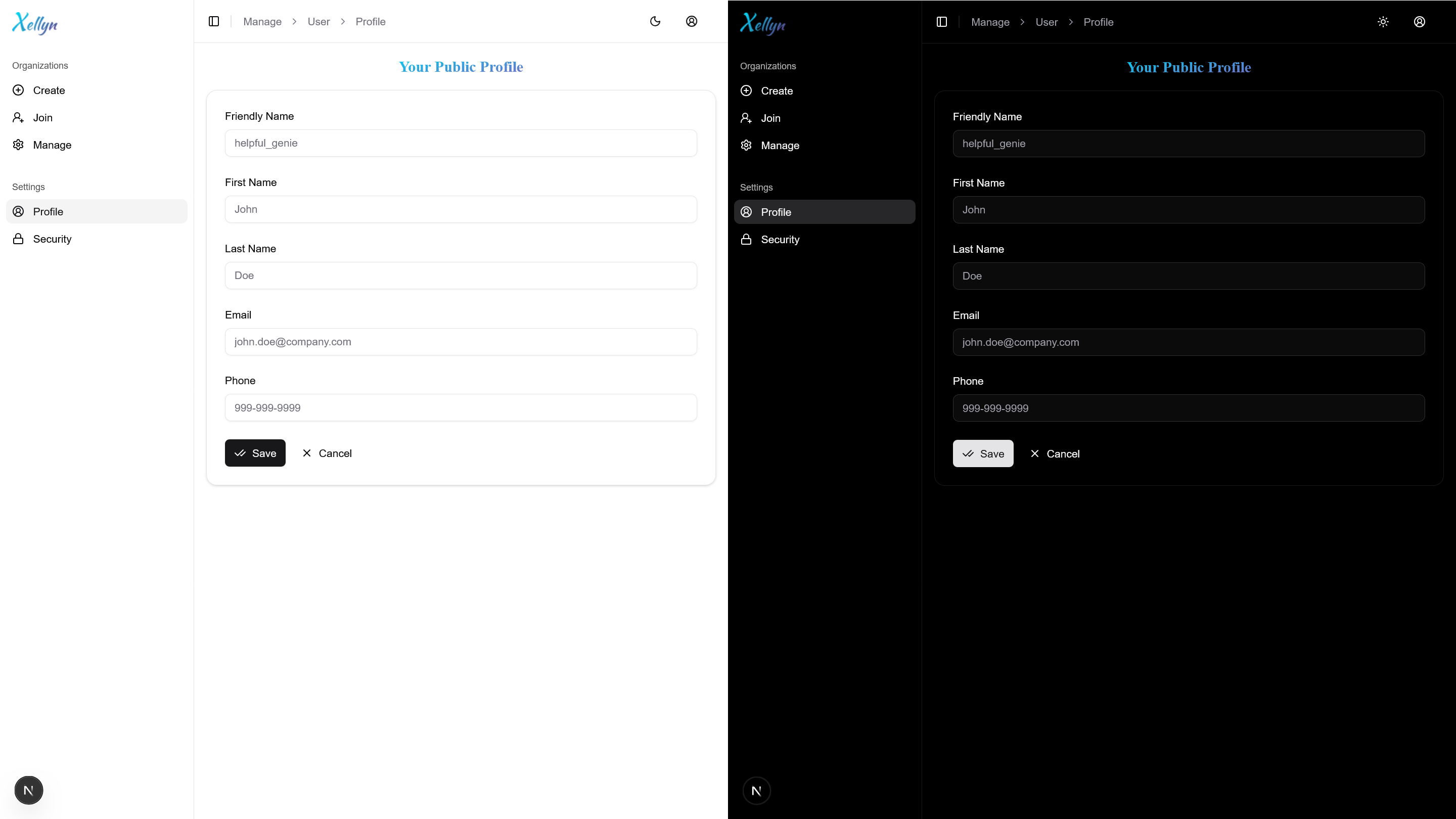This screenshot has height=819, width=1456.
Task: Click the Xellyn logo in light window
Action: click(35, 24)
